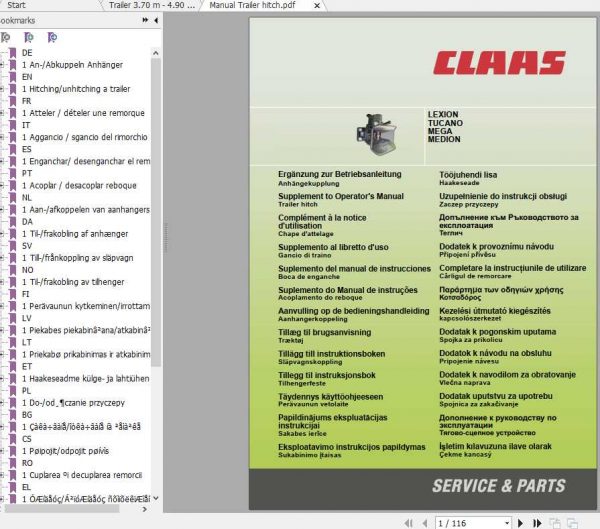Image resolution: width=600 pixels, height=529 pixels.
Task: Click the bookmarks vertical scrollbar thumb
Action: 156,212
